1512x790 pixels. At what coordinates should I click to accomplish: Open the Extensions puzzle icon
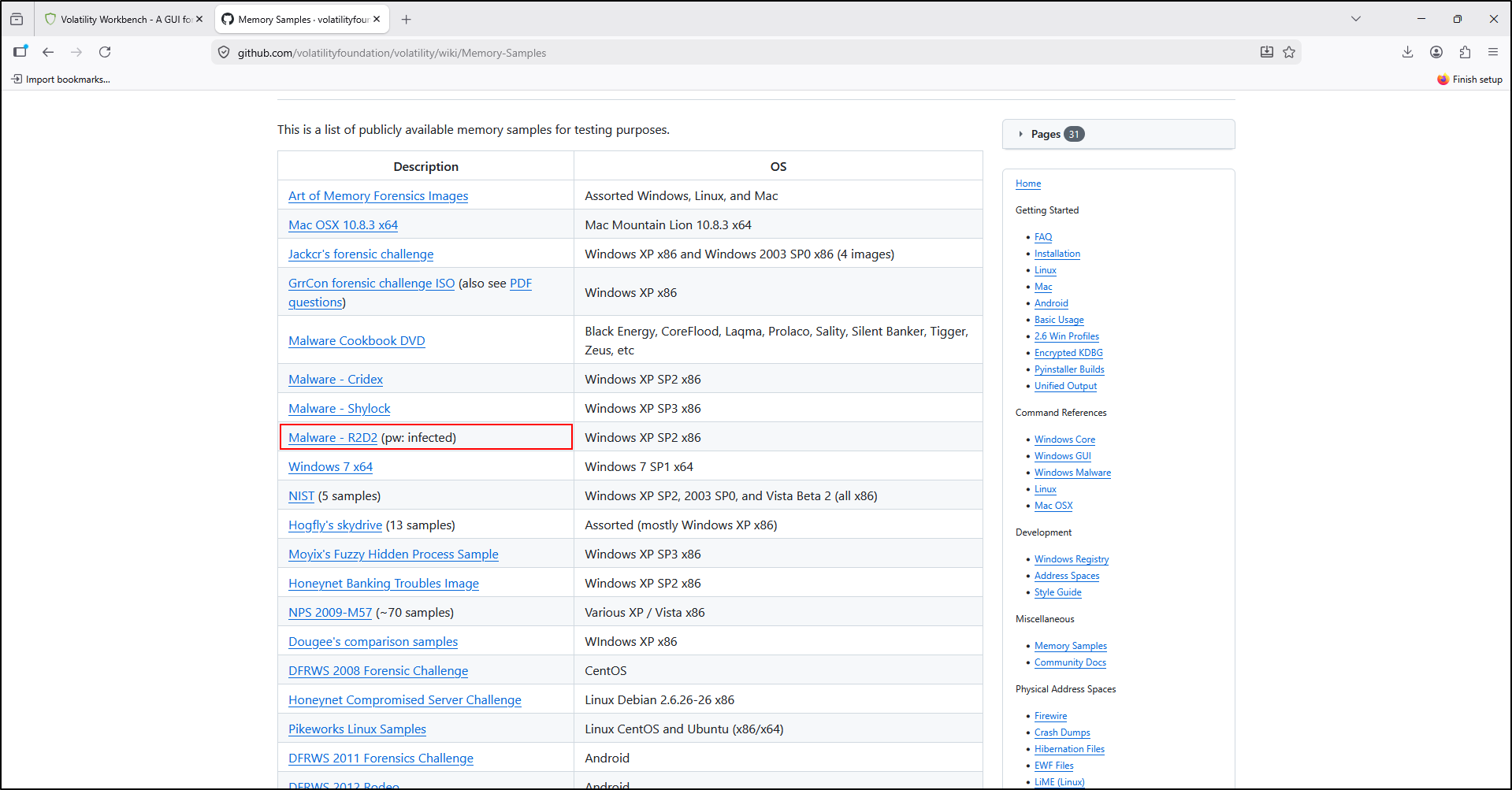pyautogui.click(x=1465, y=52)
